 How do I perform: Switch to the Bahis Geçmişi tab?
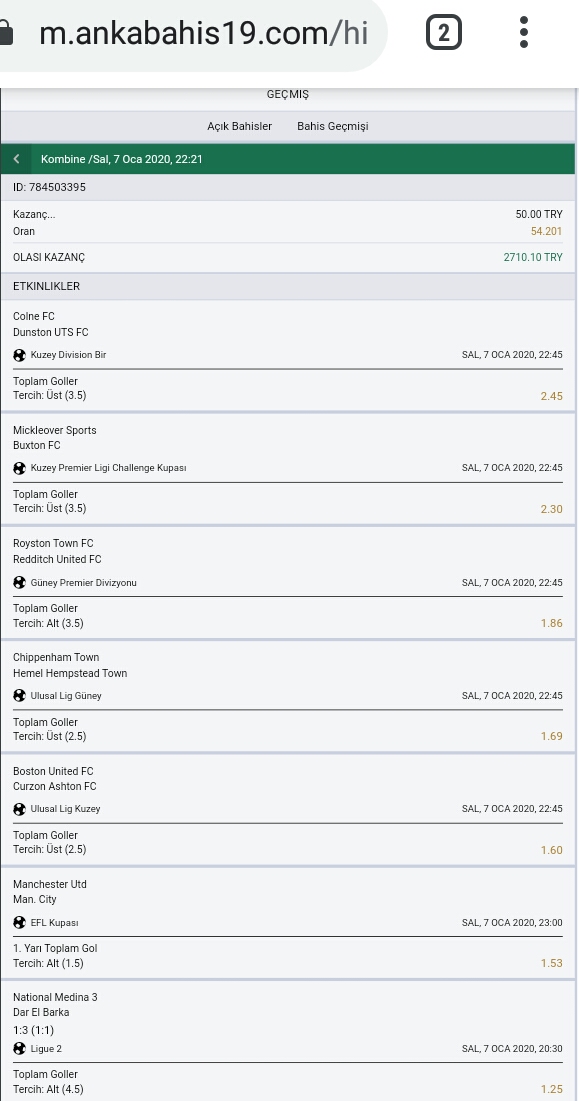tap(333, 126)
